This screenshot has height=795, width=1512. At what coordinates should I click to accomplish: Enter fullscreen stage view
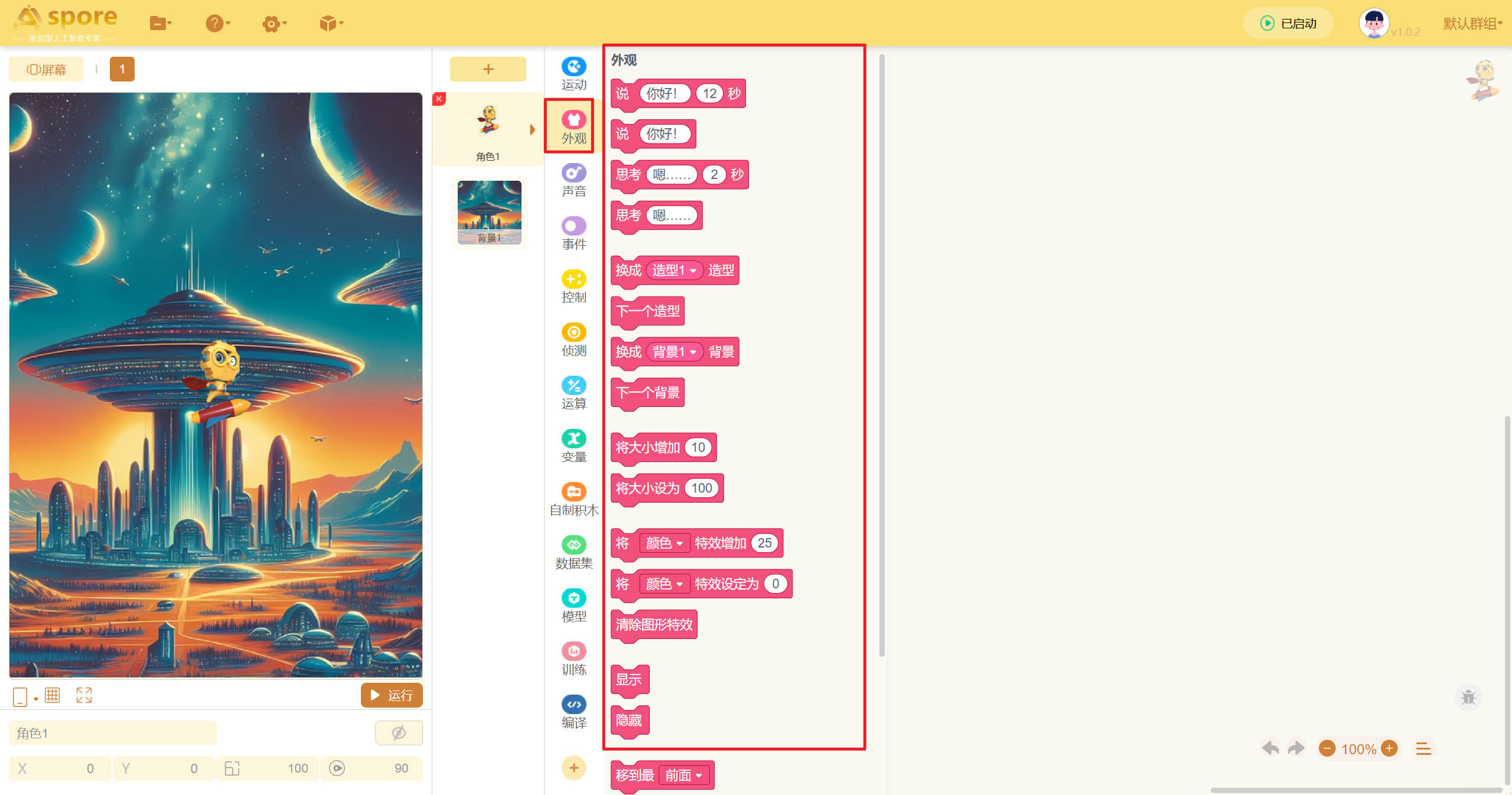click(84, 695)
